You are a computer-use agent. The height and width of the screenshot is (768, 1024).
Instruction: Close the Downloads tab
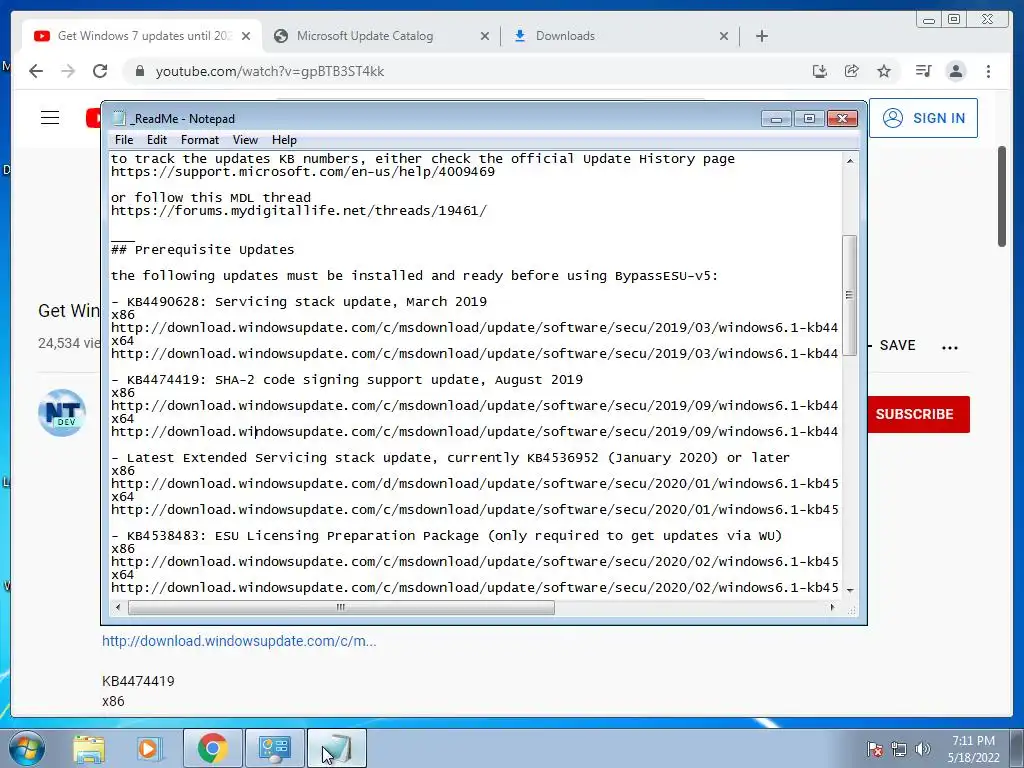724,36
